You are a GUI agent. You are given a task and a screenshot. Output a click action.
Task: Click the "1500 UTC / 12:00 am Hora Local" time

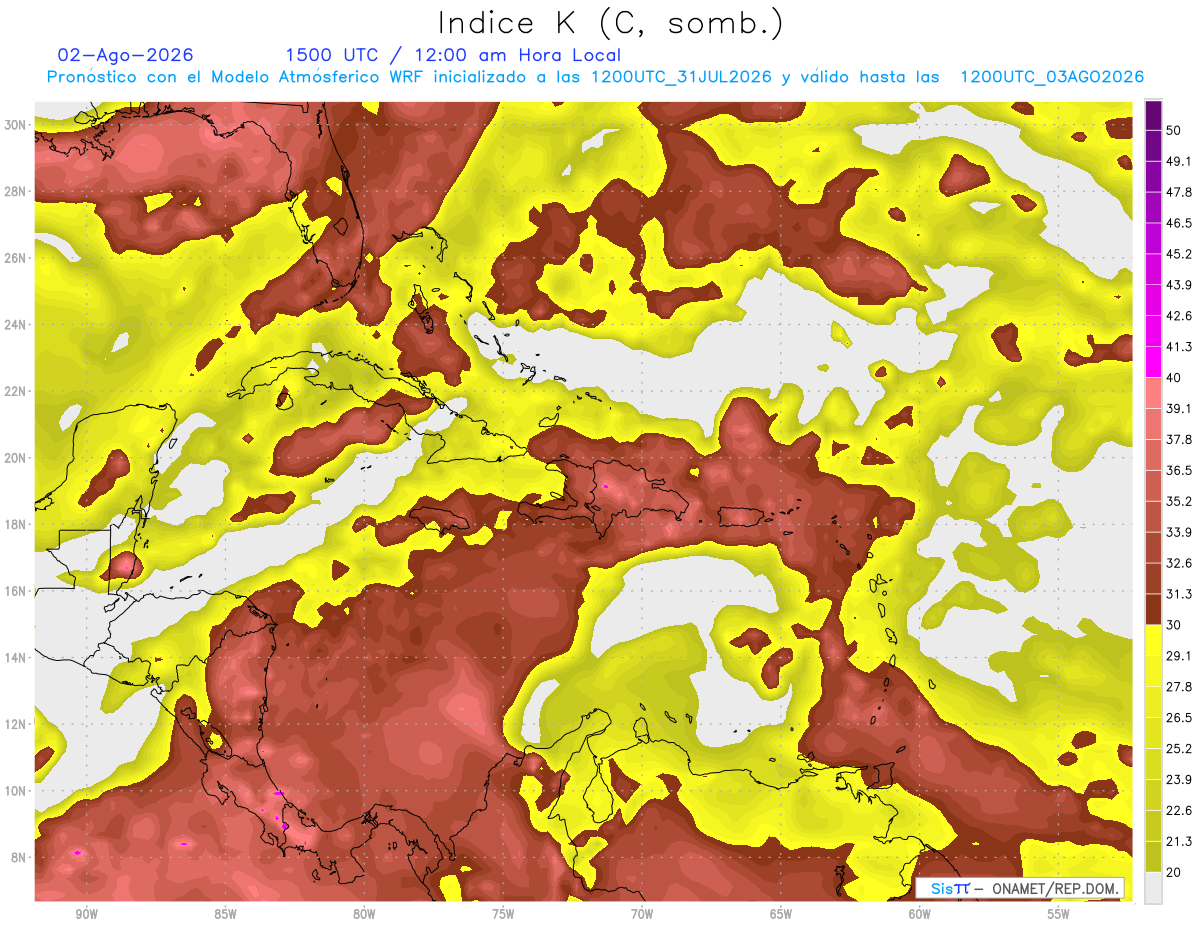point(453,55)
